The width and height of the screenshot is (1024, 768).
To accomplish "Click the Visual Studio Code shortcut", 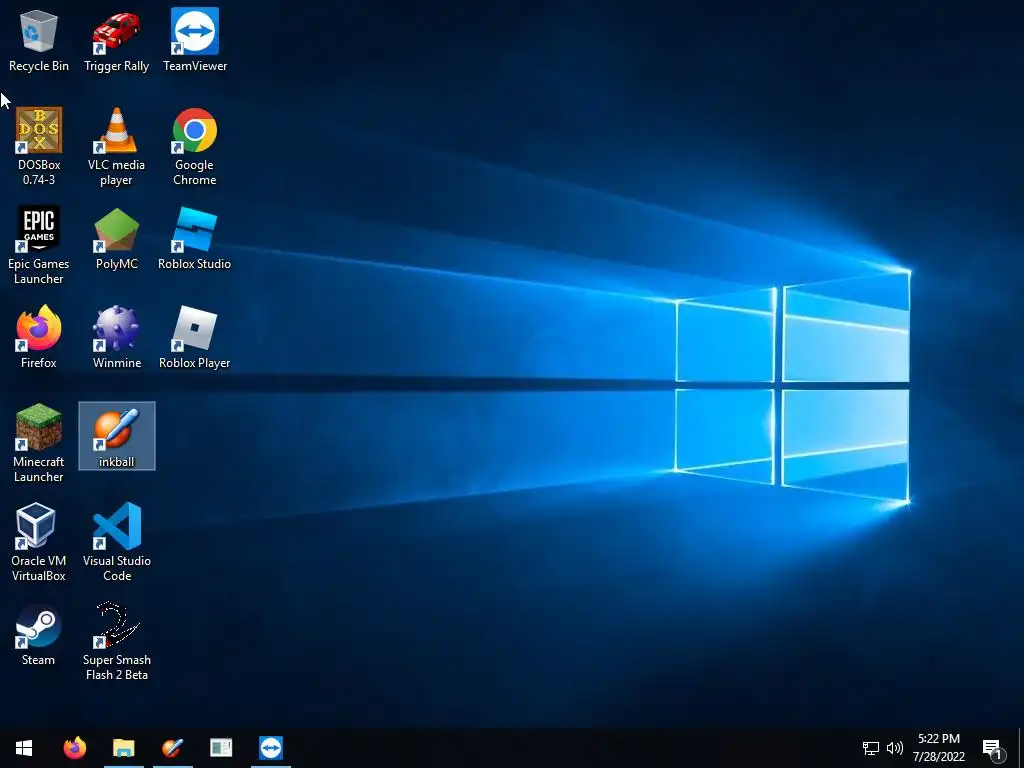I will (x=116, y=542).
